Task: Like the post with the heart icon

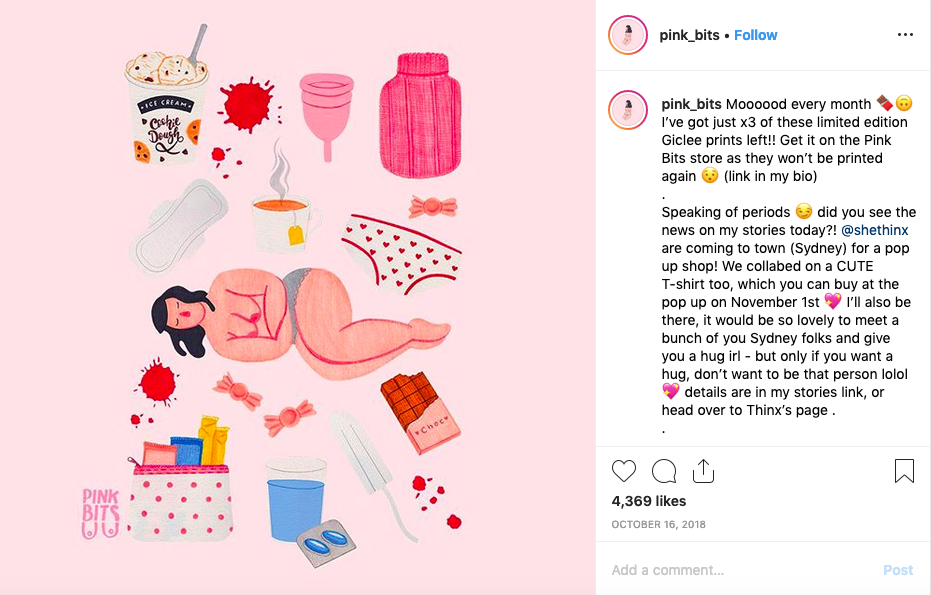Action: coord(623,471)
